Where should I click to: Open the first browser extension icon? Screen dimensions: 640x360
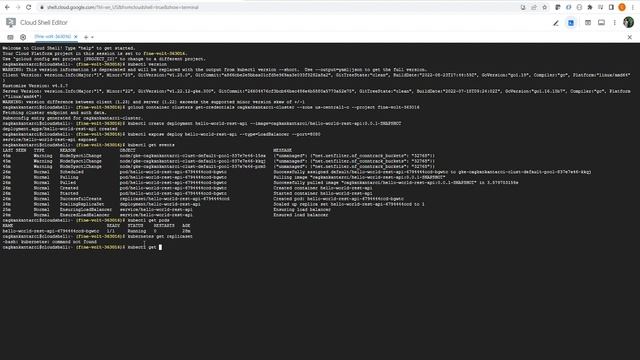pyautogui.click(x=558, y=7)
